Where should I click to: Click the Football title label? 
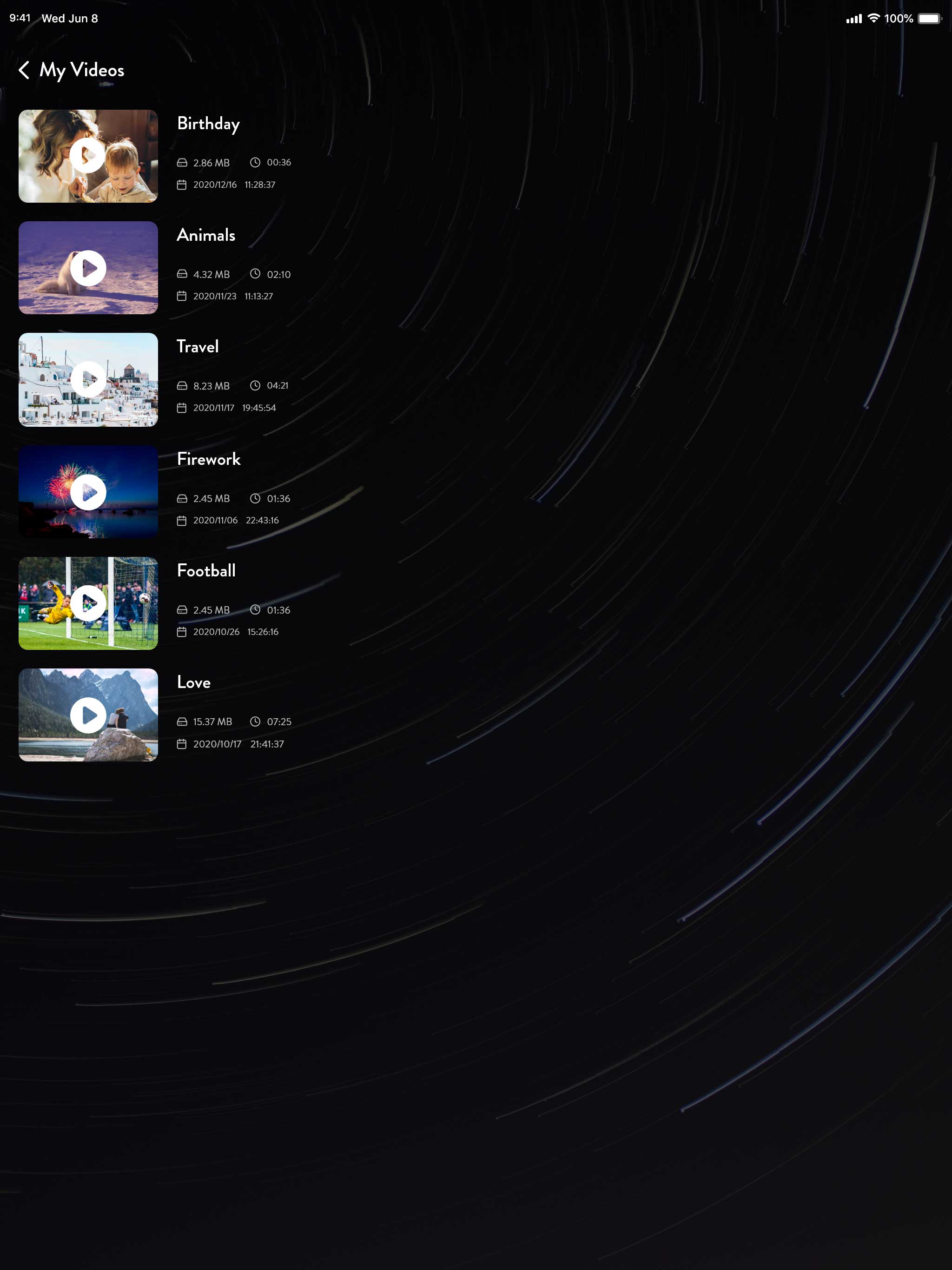[206, 571]
